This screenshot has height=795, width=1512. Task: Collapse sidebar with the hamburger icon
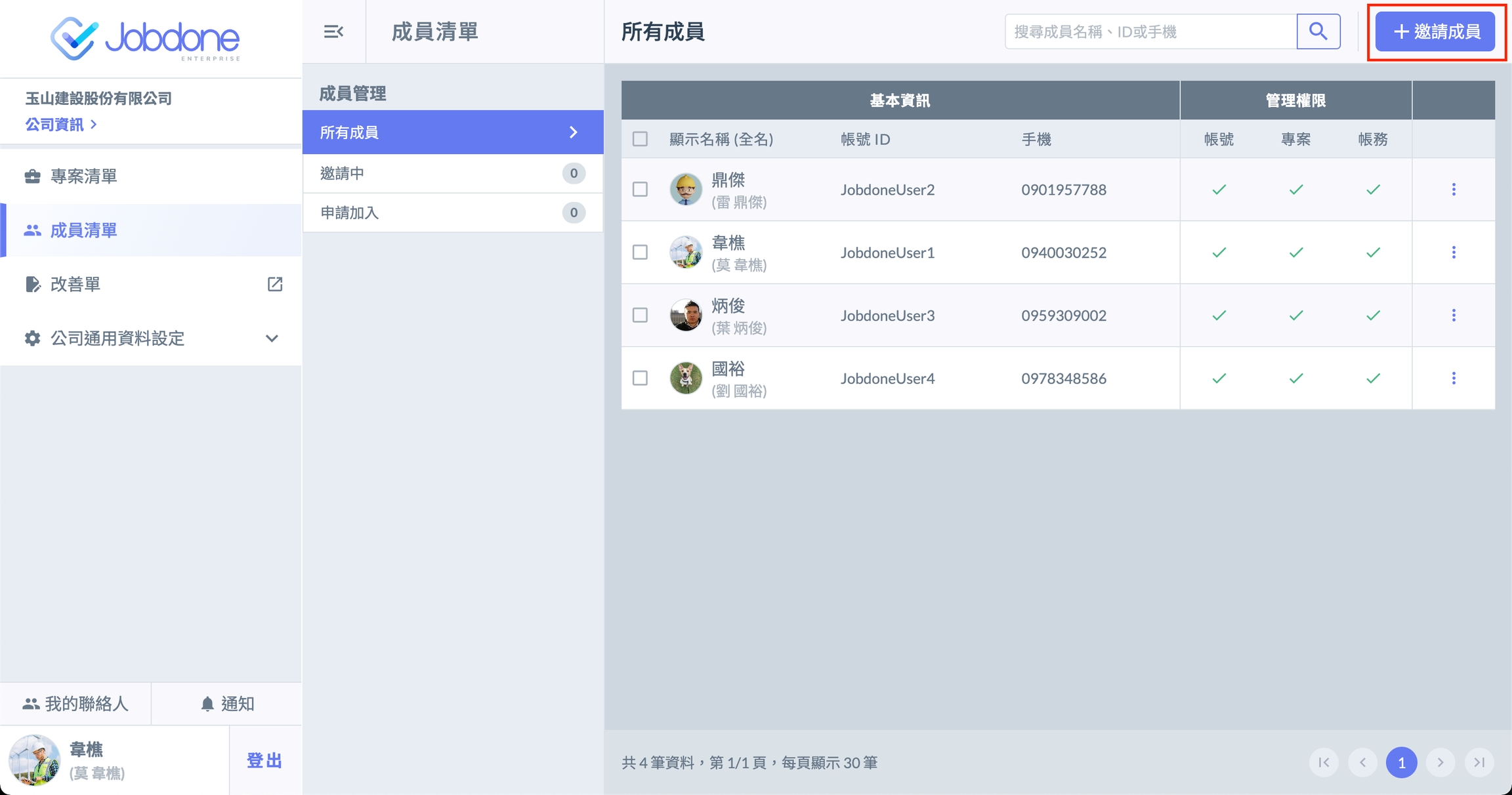(333, 31)
